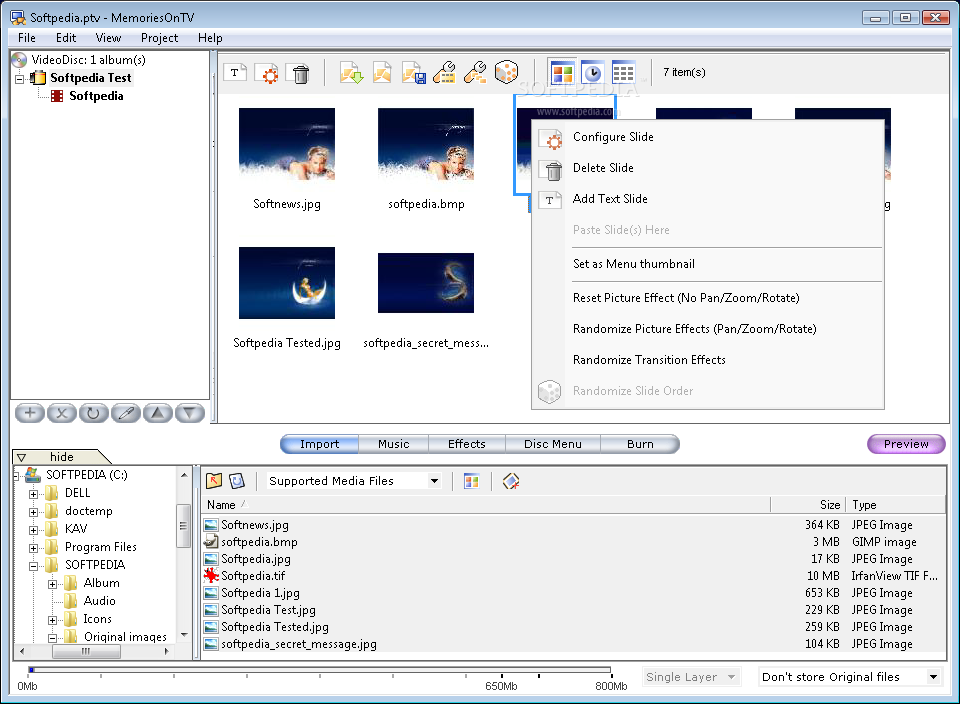Switch to grid list view icon
Viewport: 960px width, 704px height.
[x=623, y=73]
